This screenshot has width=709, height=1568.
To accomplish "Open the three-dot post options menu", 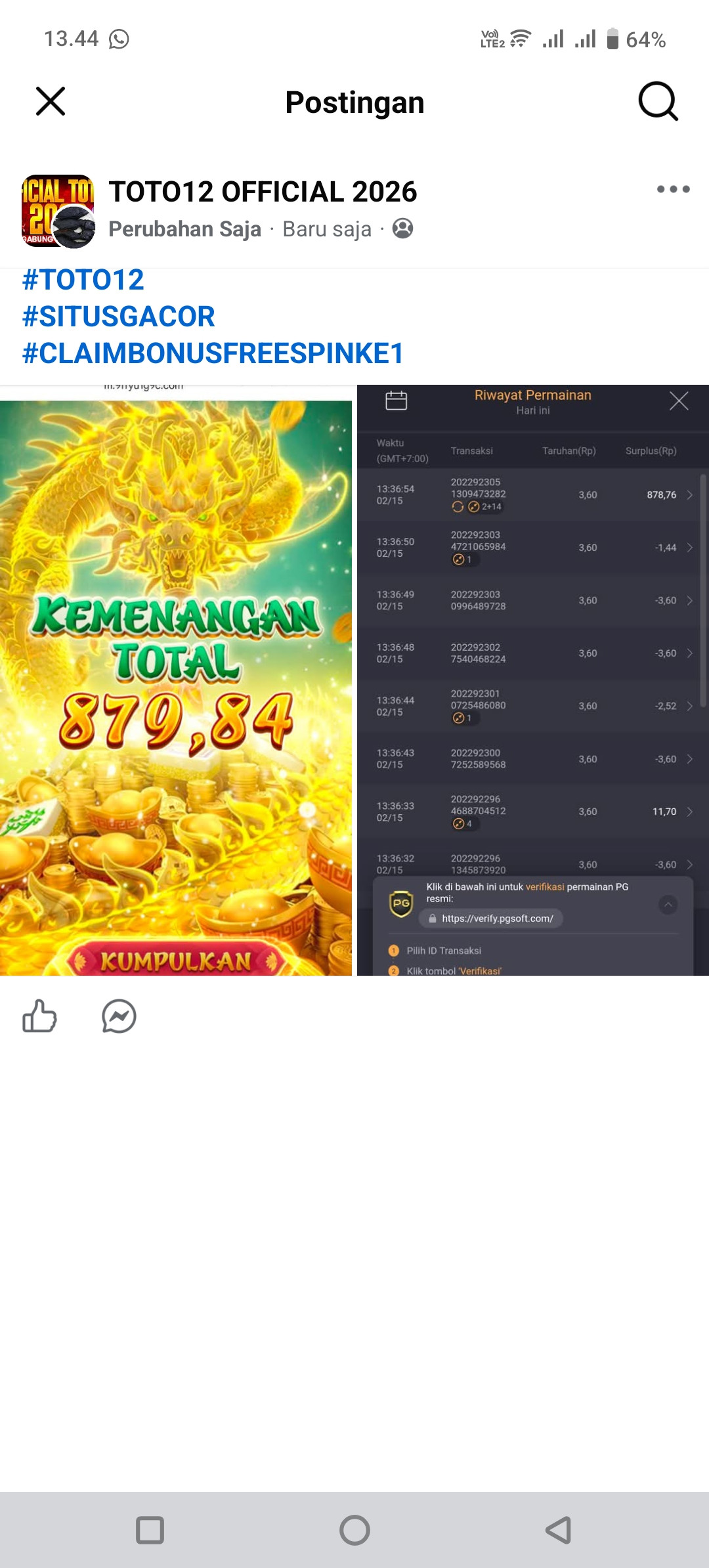I will point(673,189).
